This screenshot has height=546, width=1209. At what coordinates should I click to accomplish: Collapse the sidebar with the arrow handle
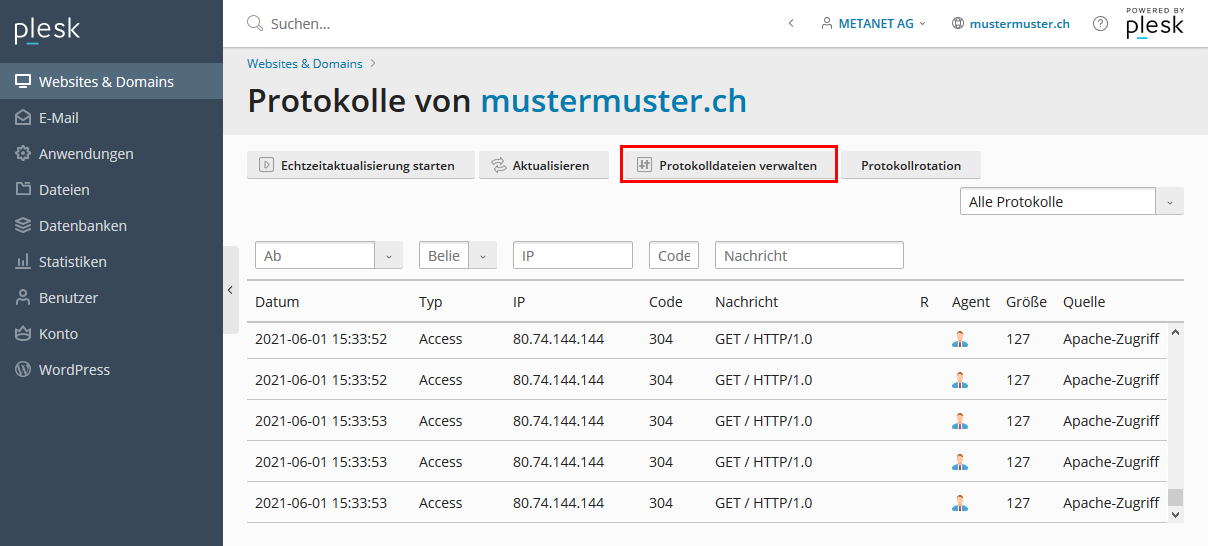230,290
